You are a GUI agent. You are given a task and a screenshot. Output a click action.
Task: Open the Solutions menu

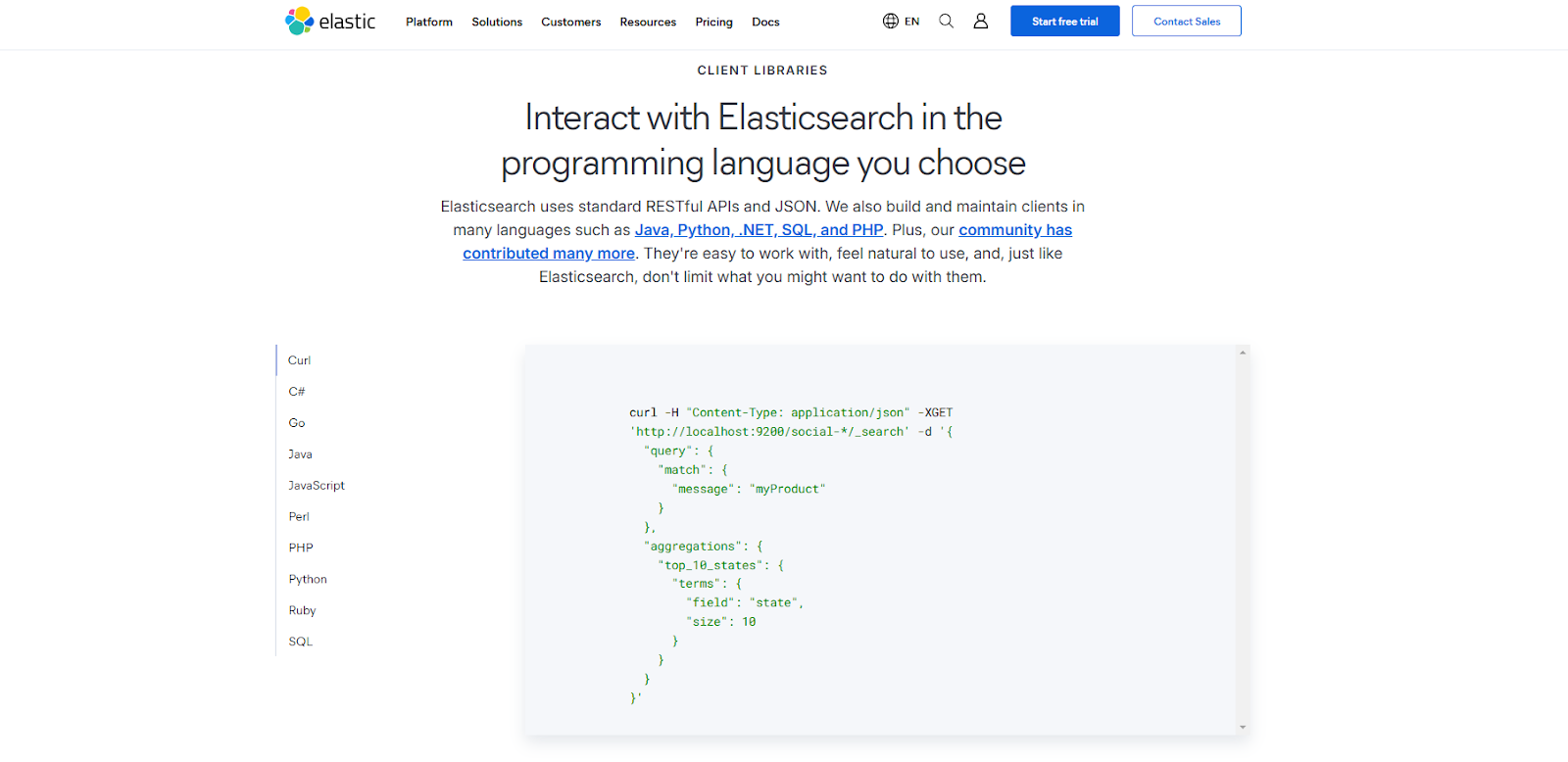497,22
